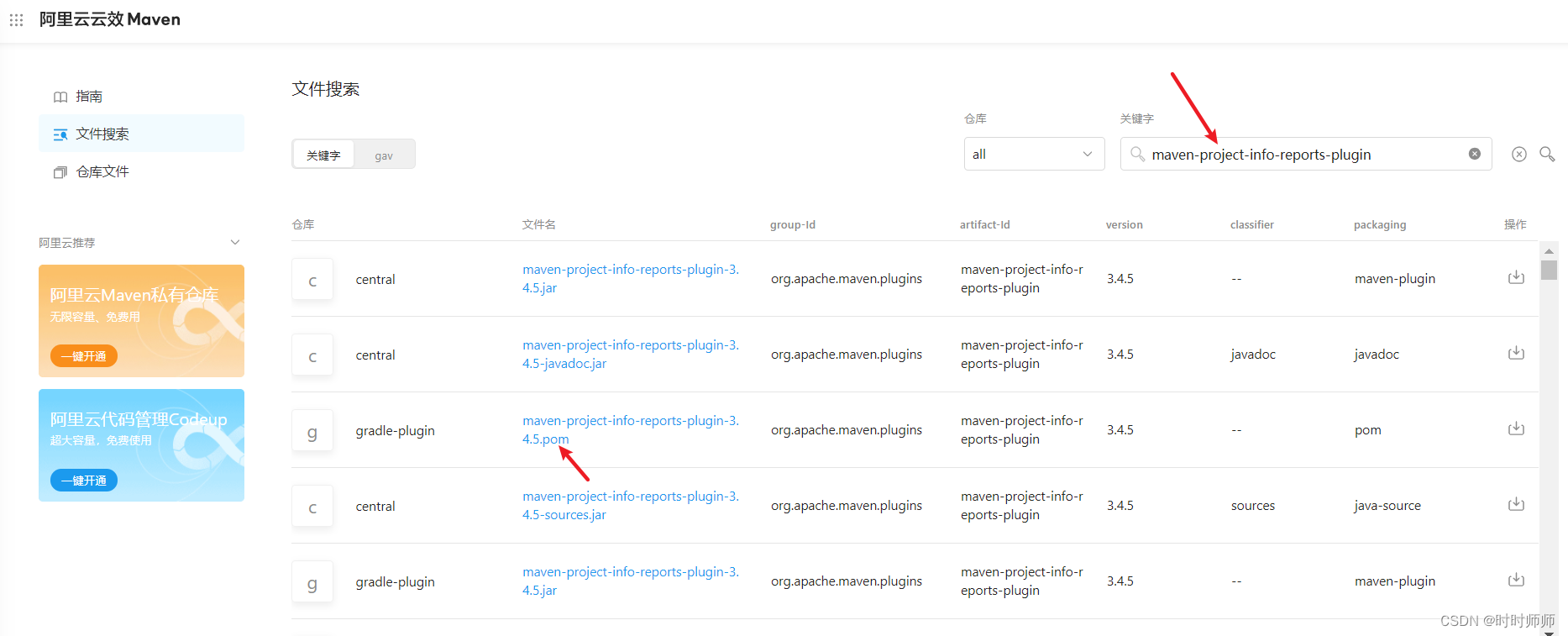Click 'gradle-plugin' repository name in pom row
Image resolution: width=1568 pixels, height=636 pixels.
tap(395, 431)
